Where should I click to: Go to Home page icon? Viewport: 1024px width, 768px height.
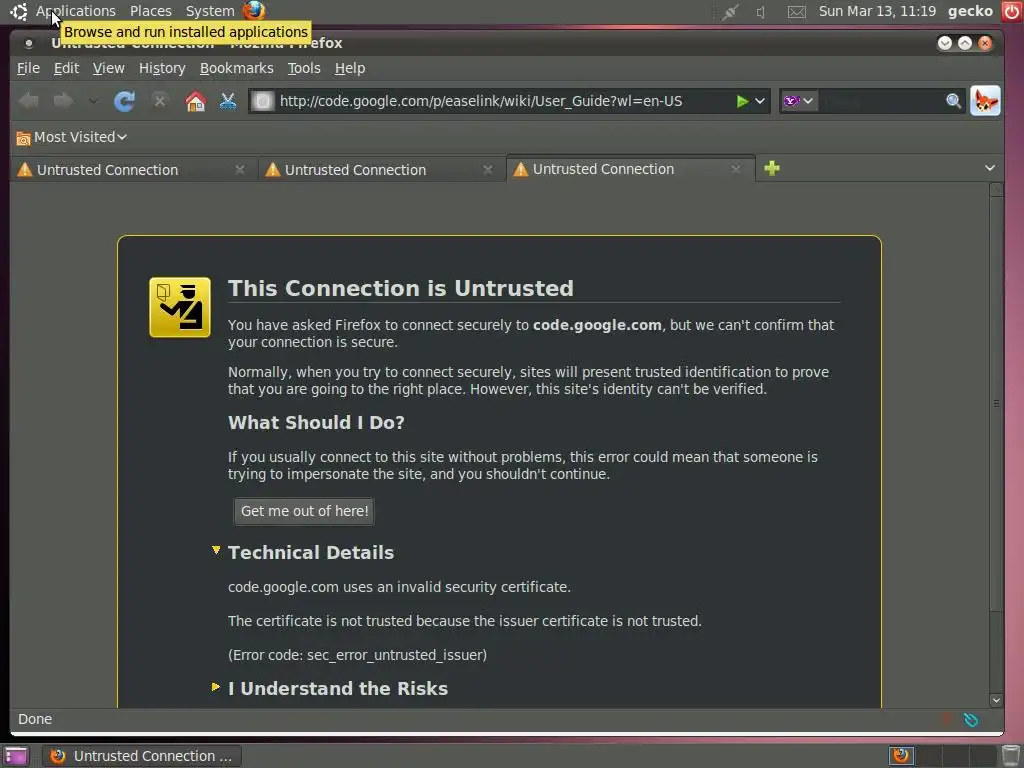coord(195,101)
